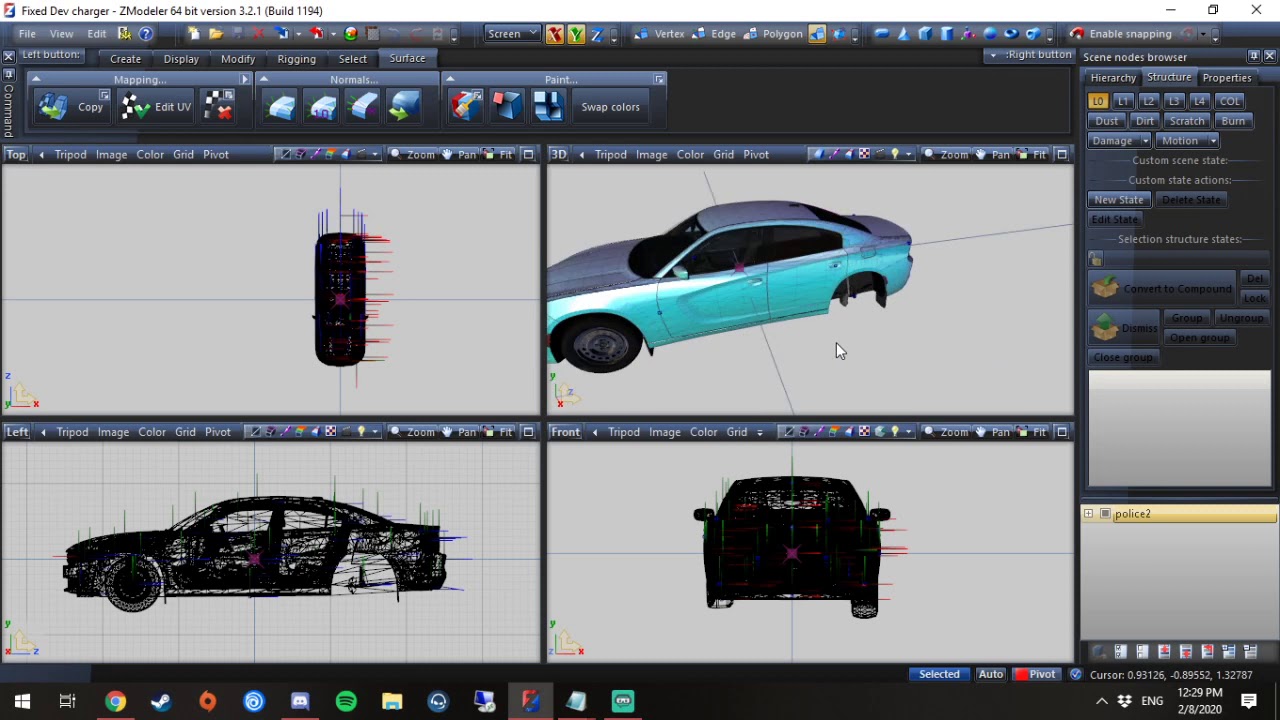Open Spotify from the taskbar
1280x720 pixels.
(346, 701)
